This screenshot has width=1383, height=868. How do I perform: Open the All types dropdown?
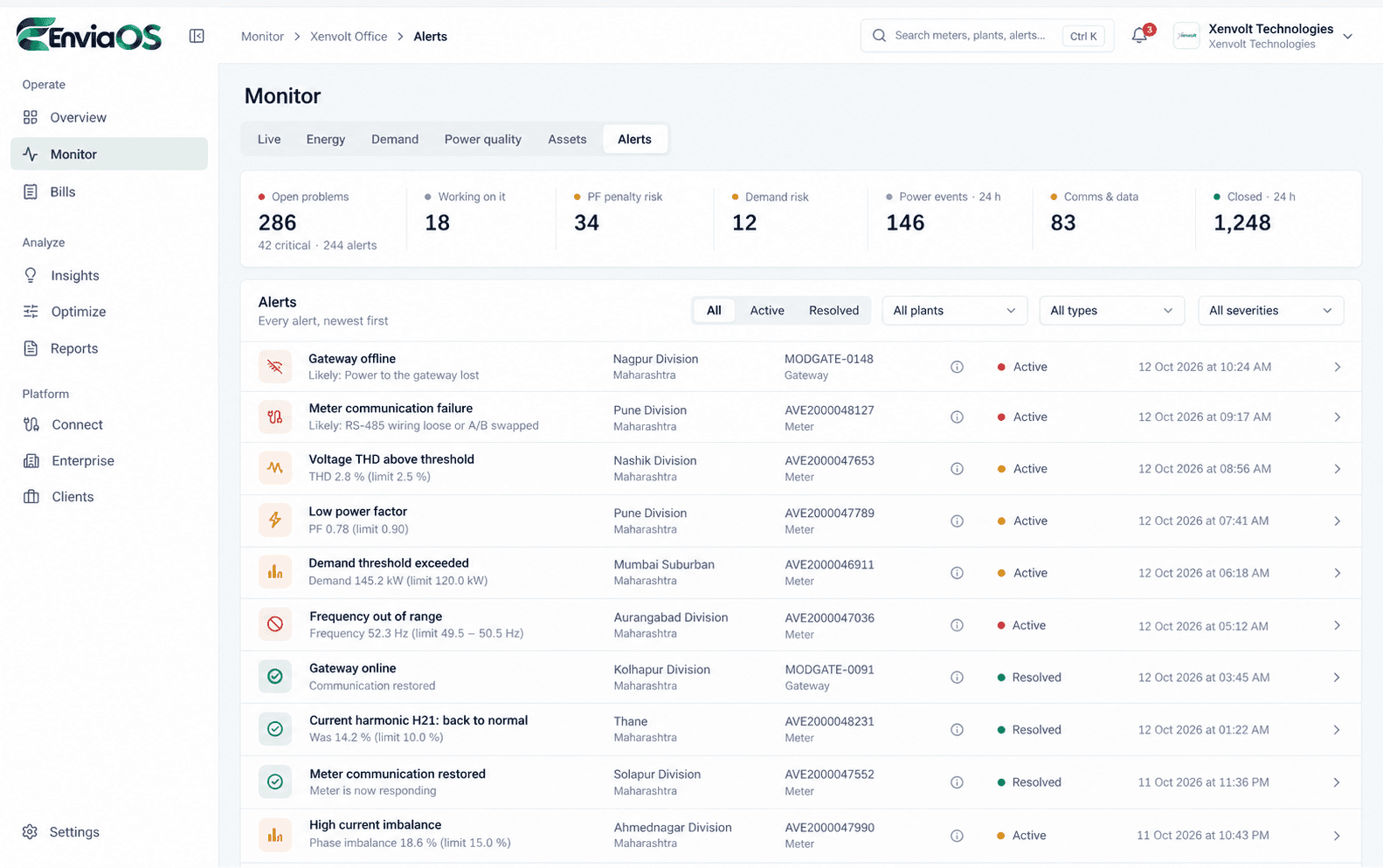[1111, 311]
